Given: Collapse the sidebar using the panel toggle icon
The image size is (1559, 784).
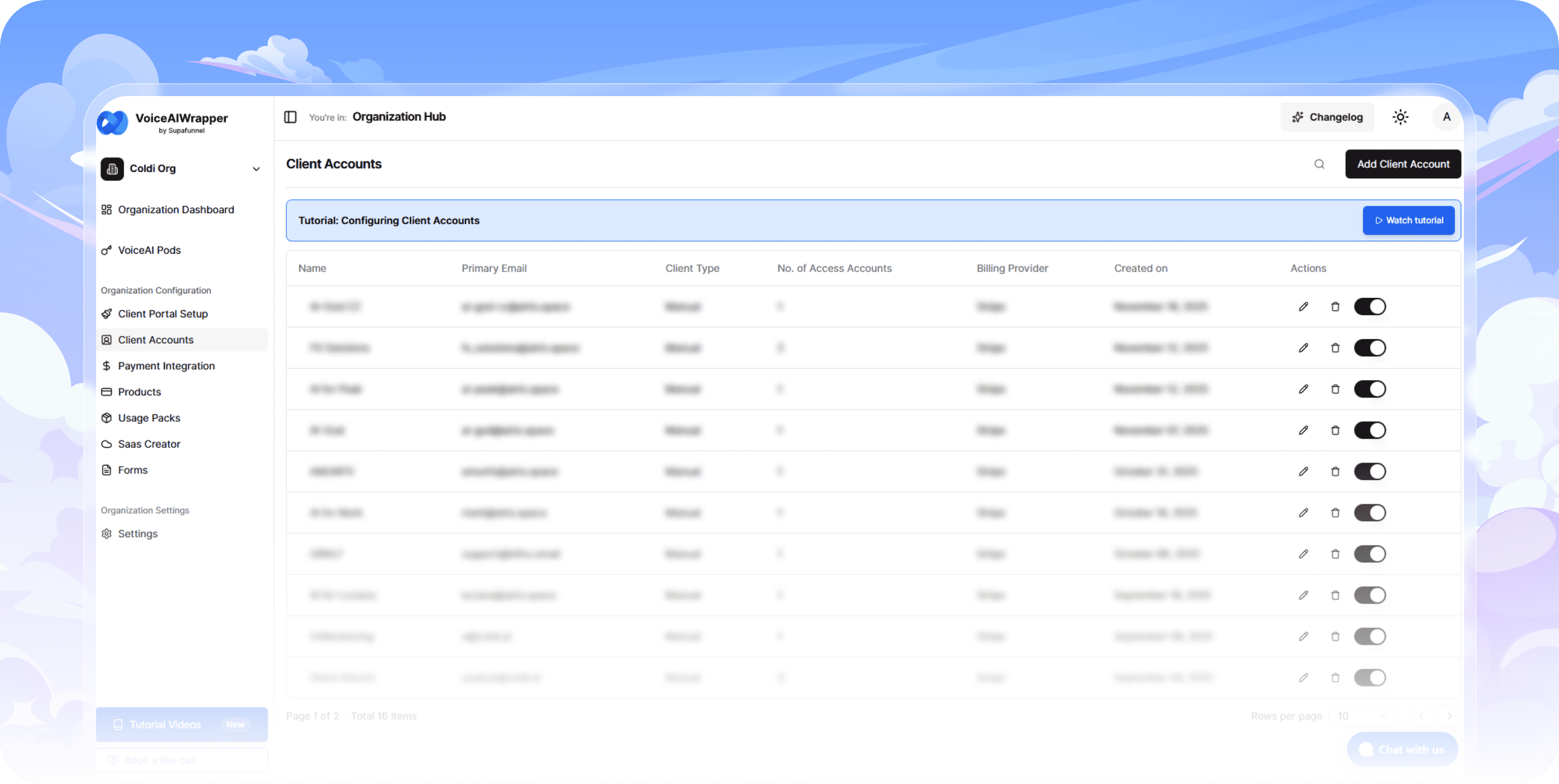Looking at the screenshot, I should [x=291, y=117].
